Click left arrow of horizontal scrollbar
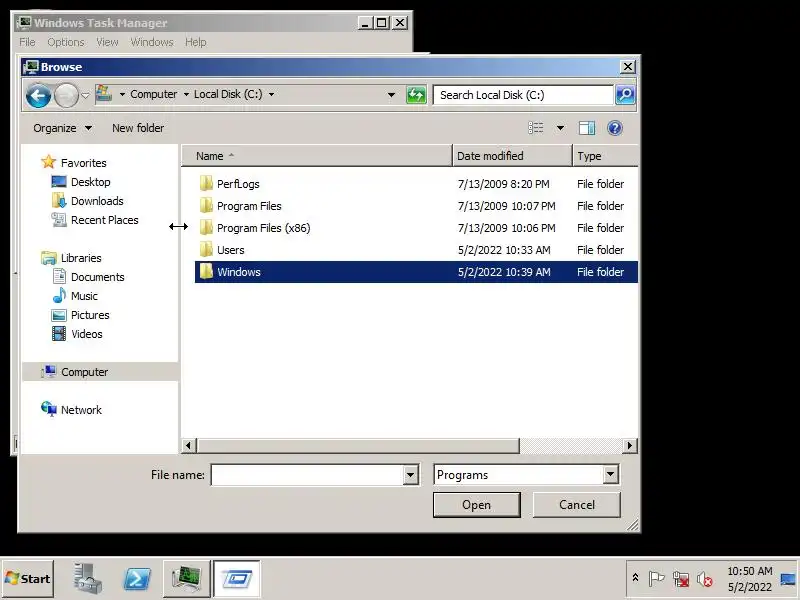This screenshot has height=600, width=800. (188, 445)
